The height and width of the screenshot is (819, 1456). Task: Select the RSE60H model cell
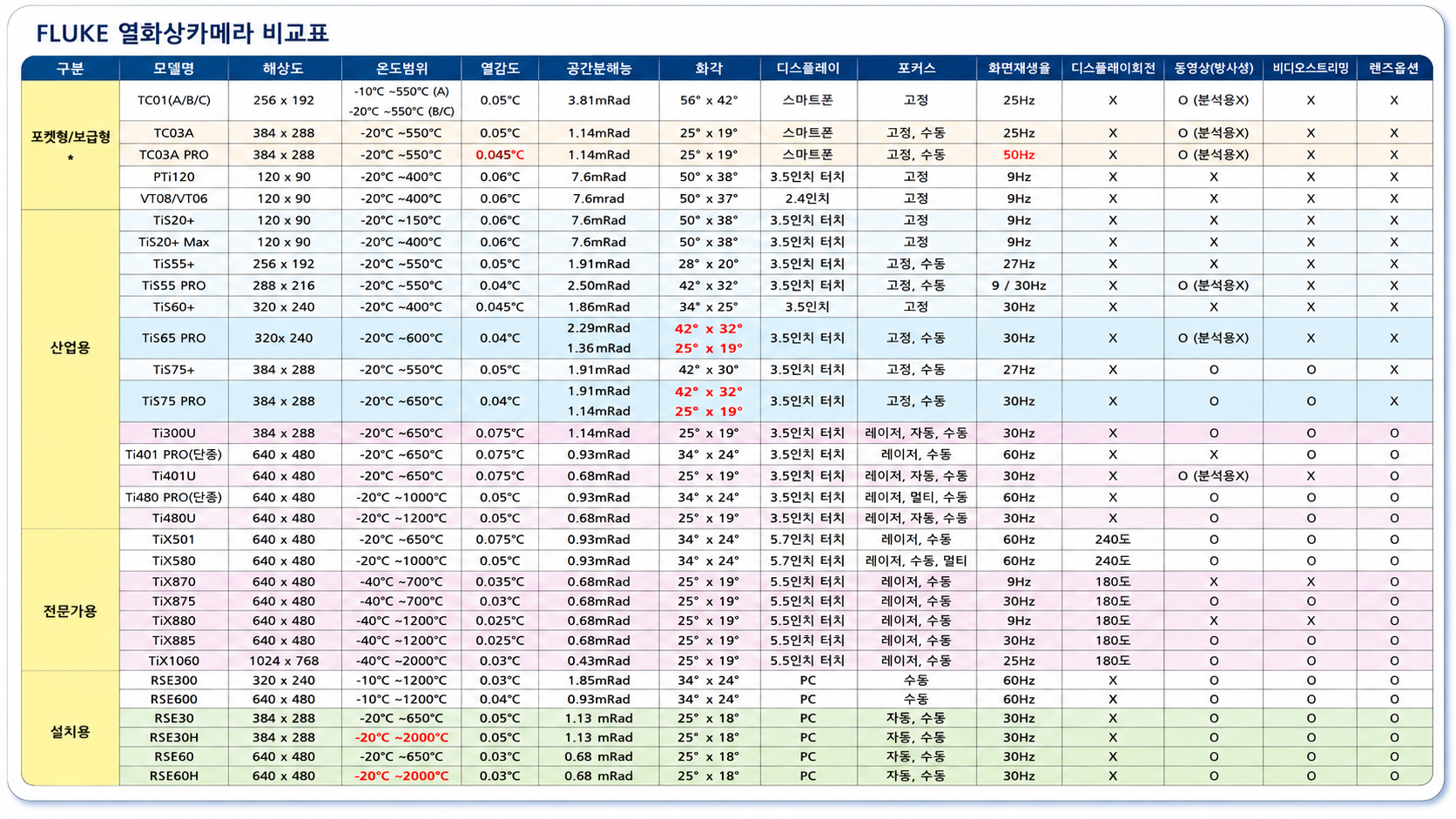[173, 775]
